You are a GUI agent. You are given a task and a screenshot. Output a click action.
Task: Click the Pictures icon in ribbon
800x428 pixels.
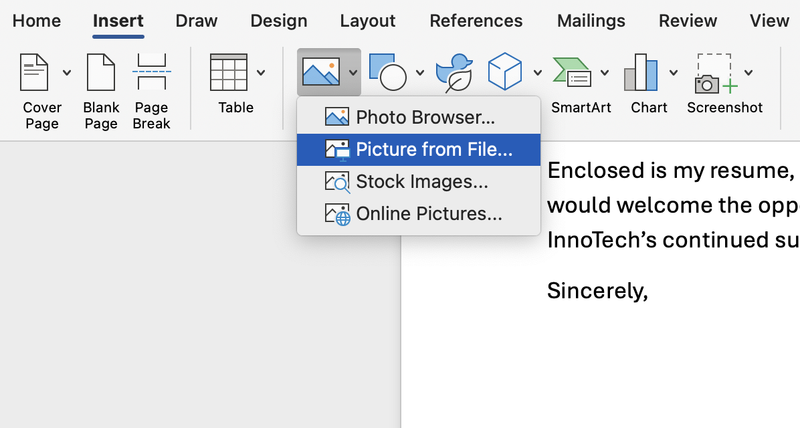[320, 72]
